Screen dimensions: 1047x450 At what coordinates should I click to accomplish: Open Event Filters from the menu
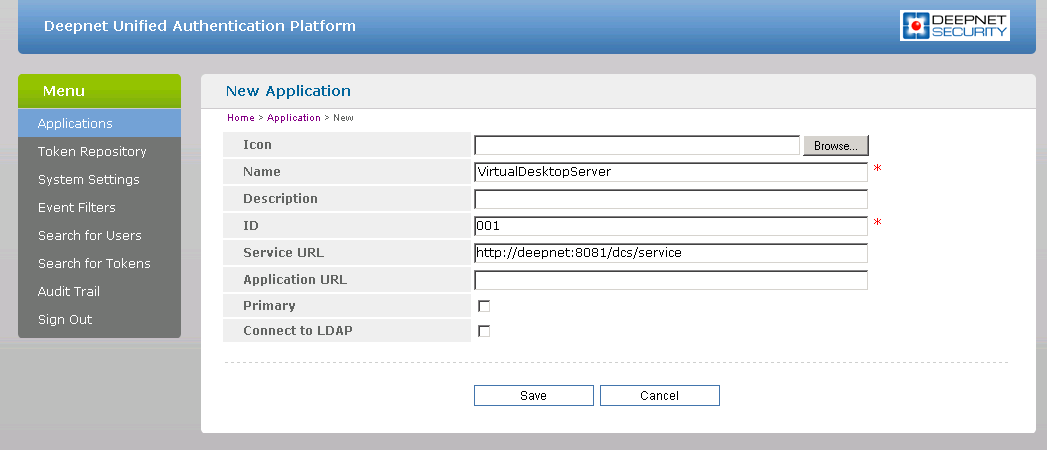(x=76, y=208)
